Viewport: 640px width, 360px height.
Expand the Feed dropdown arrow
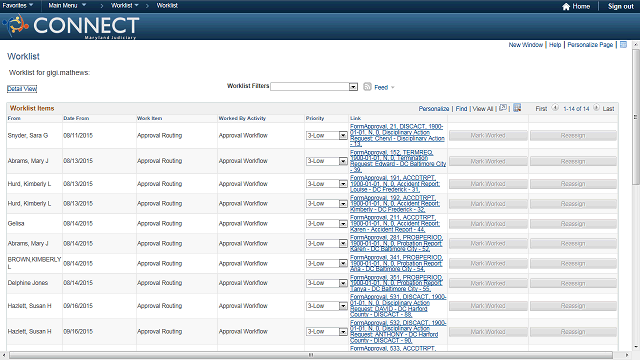[x=393, y=87]
